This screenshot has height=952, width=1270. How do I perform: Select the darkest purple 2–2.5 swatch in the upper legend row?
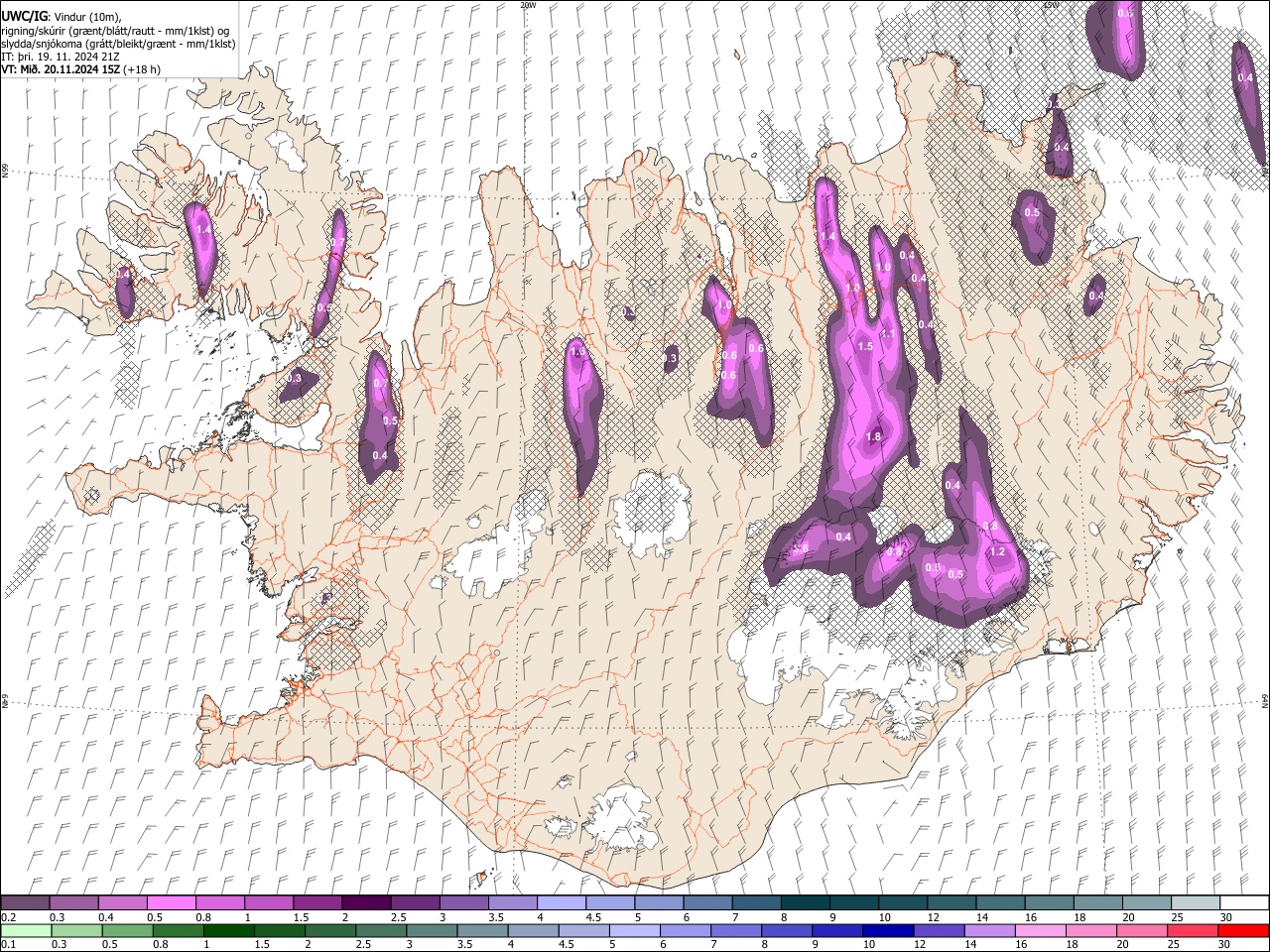pyautogui.click(x=365, y=902)
